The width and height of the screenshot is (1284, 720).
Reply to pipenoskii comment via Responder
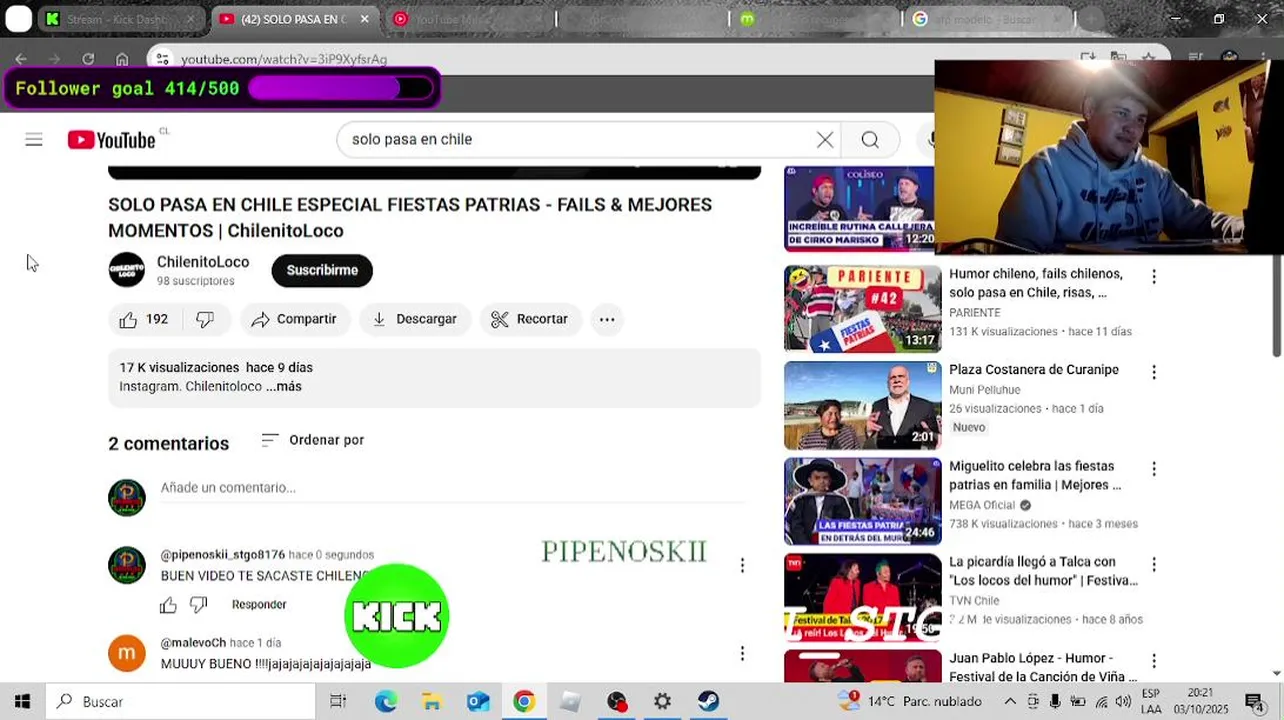[259, 604]
